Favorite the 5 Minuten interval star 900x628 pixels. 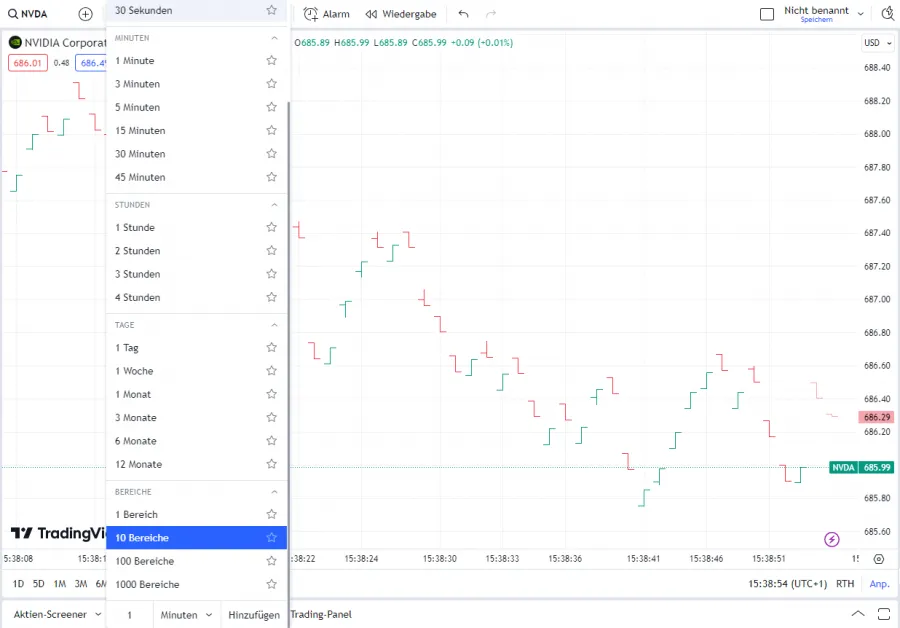271,107
